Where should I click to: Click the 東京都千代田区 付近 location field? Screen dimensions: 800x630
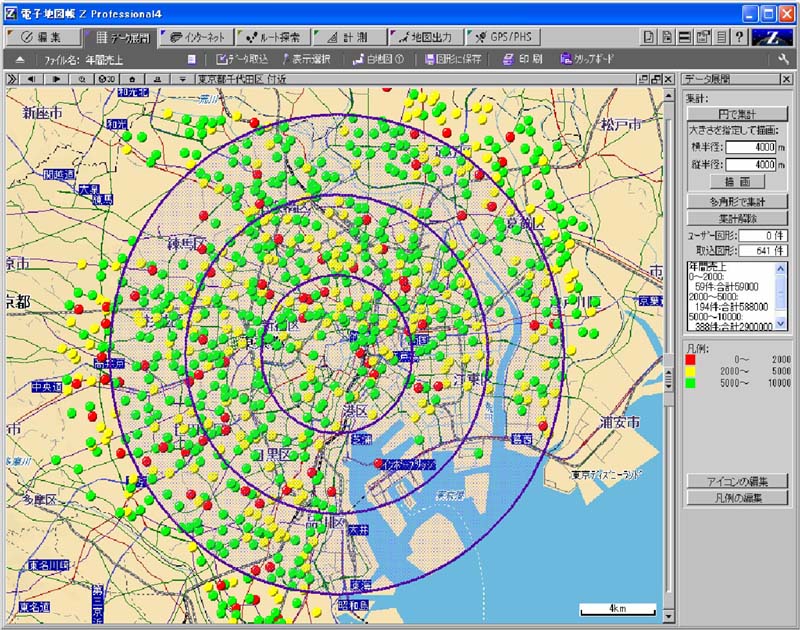tap(416, 79)
